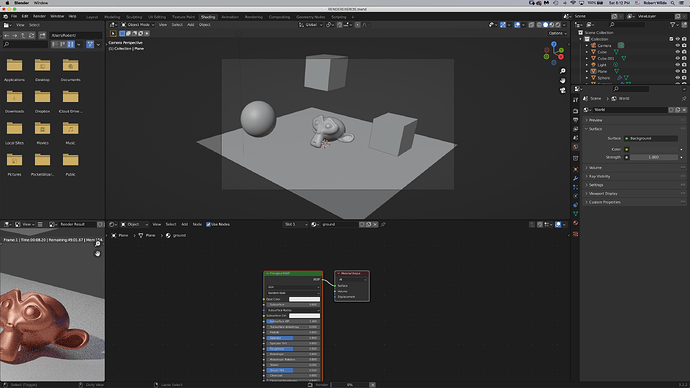The width and height of the screenshot is (690, 388).
Task: Collapse the Surface panel
Action: [x=634, y=129]
